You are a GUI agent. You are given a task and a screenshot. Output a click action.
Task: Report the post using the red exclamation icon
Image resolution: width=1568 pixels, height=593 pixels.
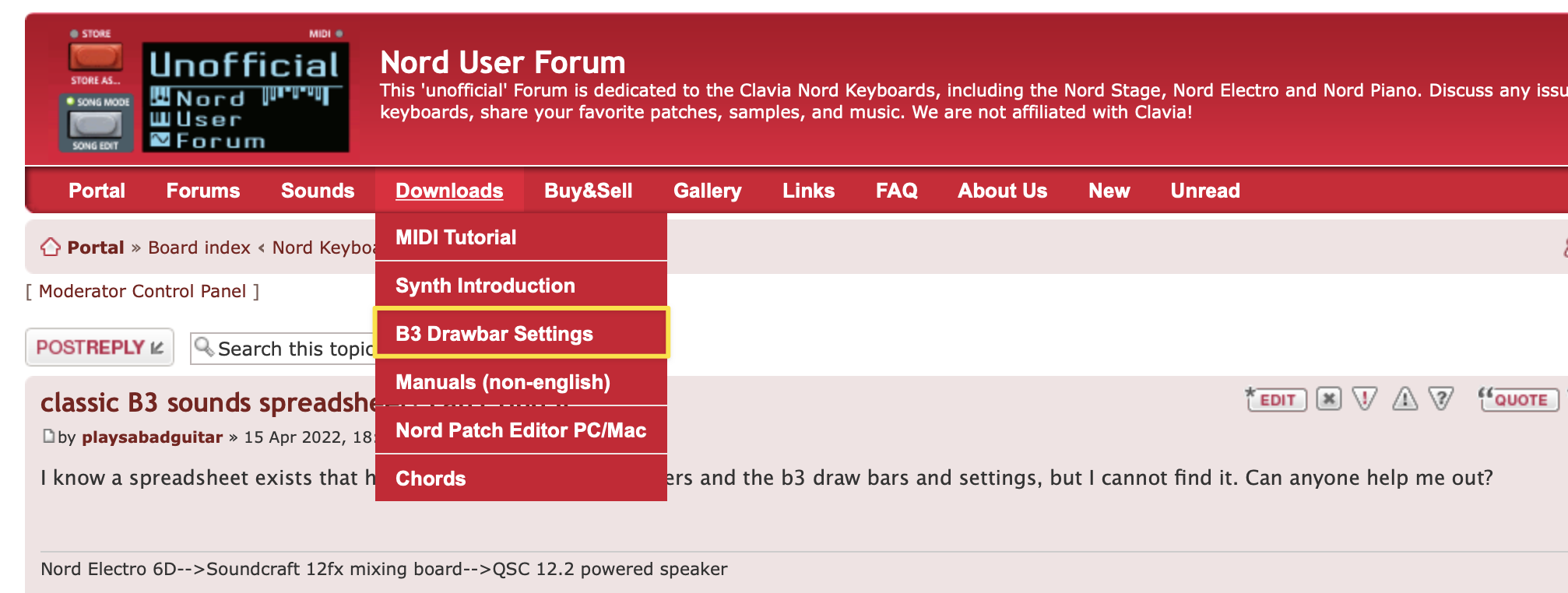(x=1365, y=399)
